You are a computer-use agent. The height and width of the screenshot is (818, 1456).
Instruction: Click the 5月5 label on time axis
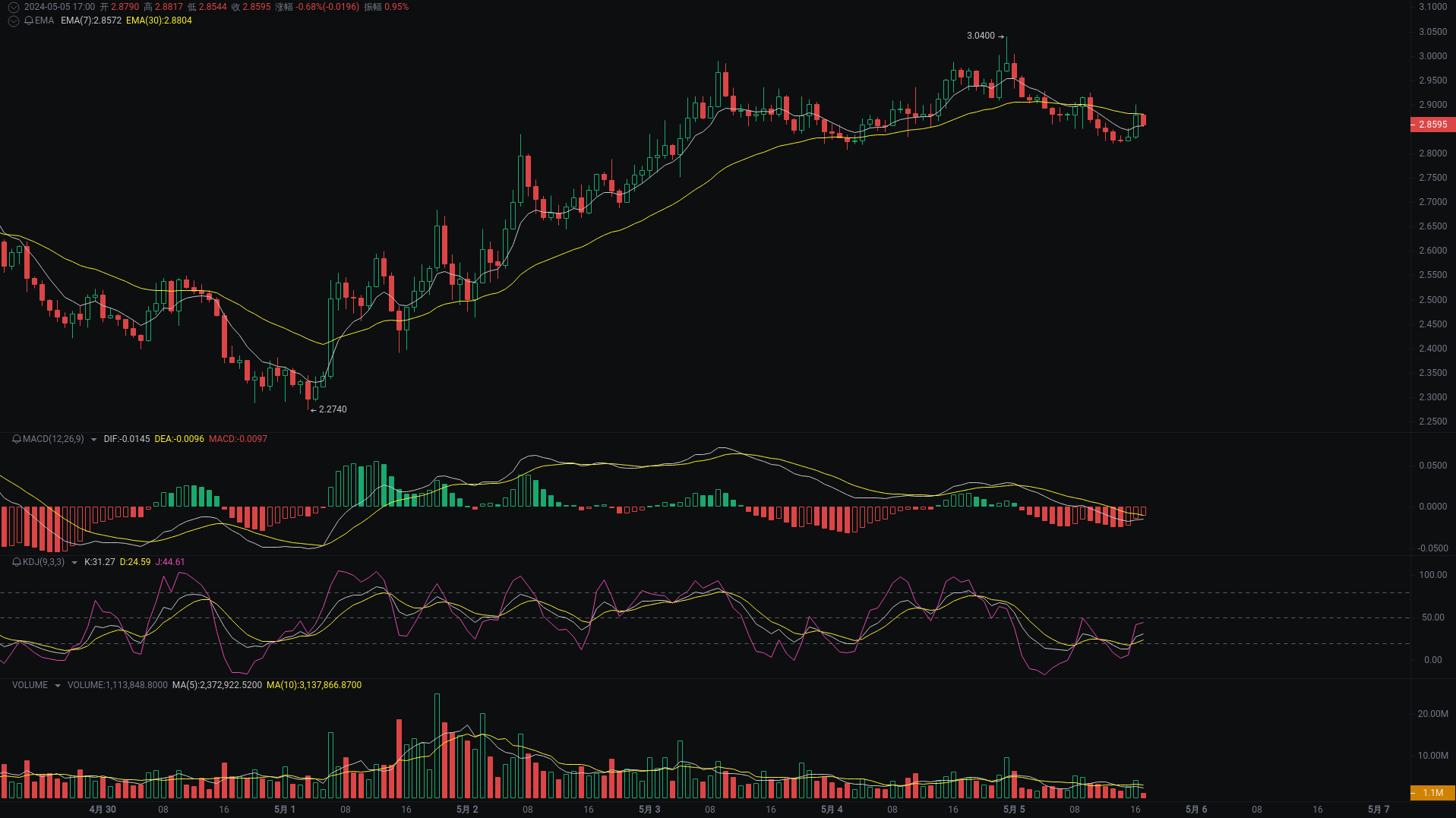pyautogui.click(x=1013, y=809)
